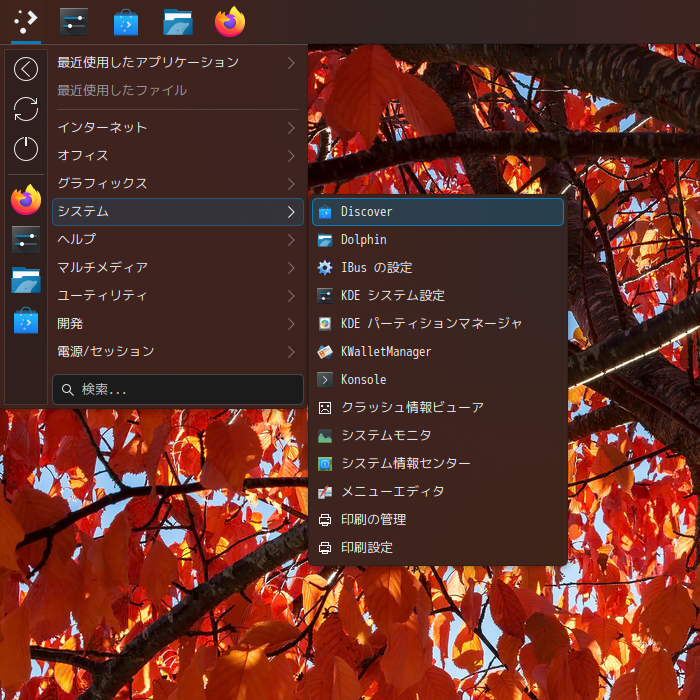700x700 pixels.
Task: Open System Settings from the top panel
Action: tap(74, 22)
